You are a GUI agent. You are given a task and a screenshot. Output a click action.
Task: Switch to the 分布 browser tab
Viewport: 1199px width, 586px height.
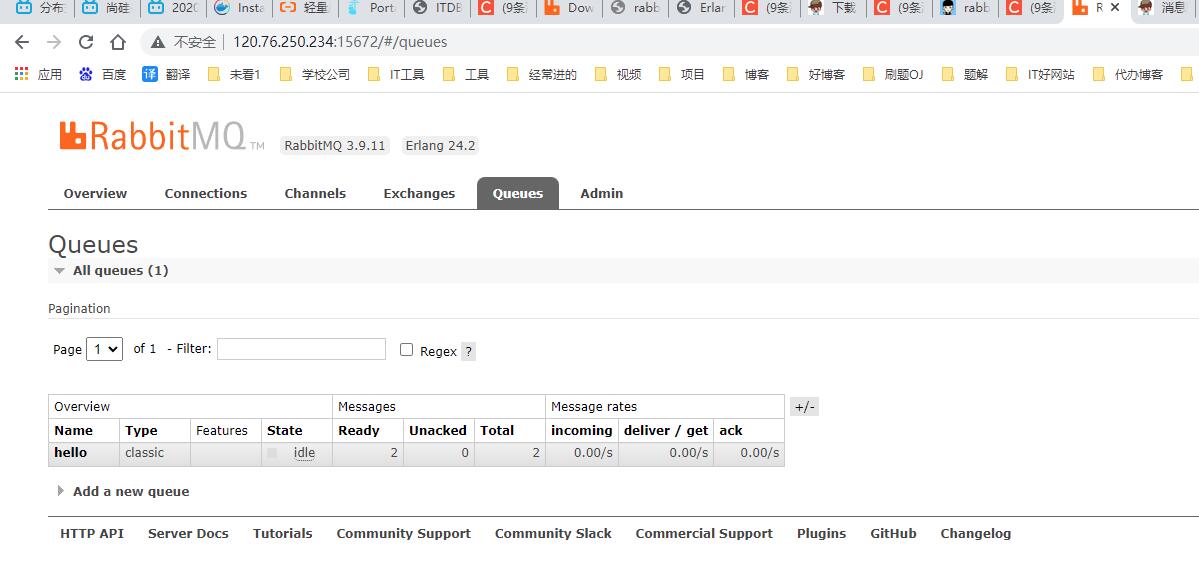click(x=41, y=8)
